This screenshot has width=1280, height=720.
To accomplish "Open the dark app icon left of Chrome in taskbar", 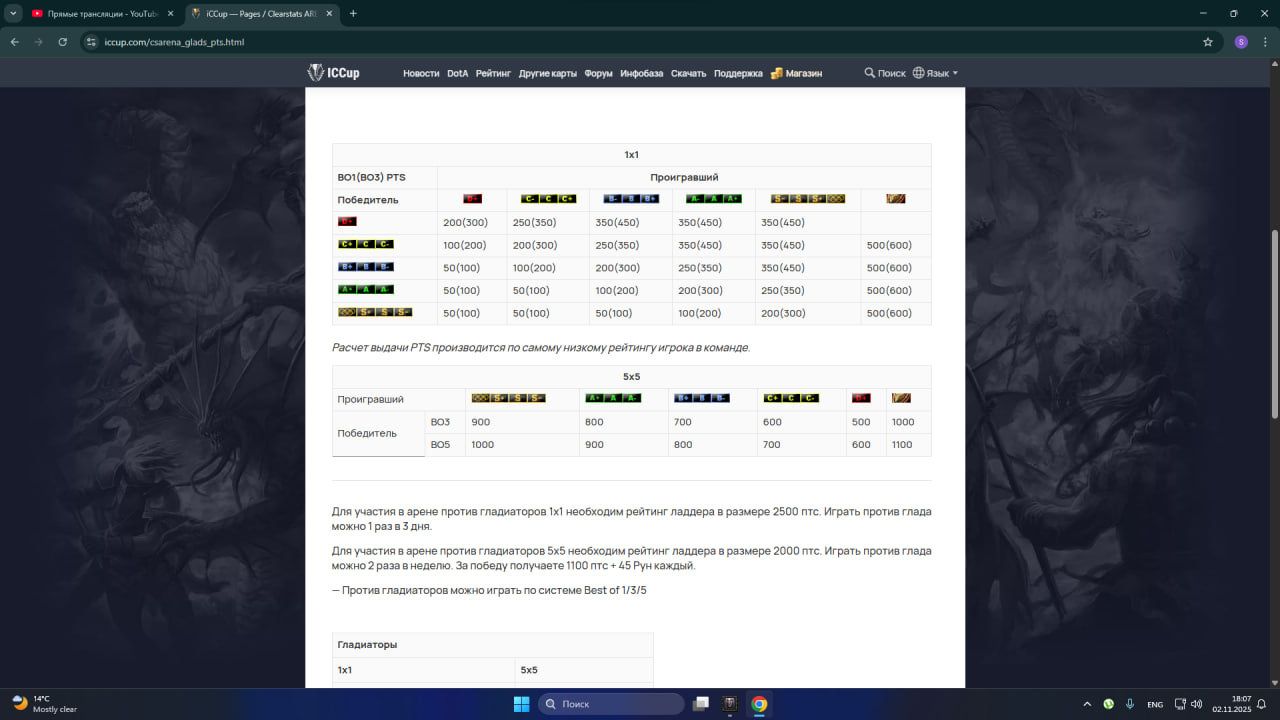I will tap(730, 704).
